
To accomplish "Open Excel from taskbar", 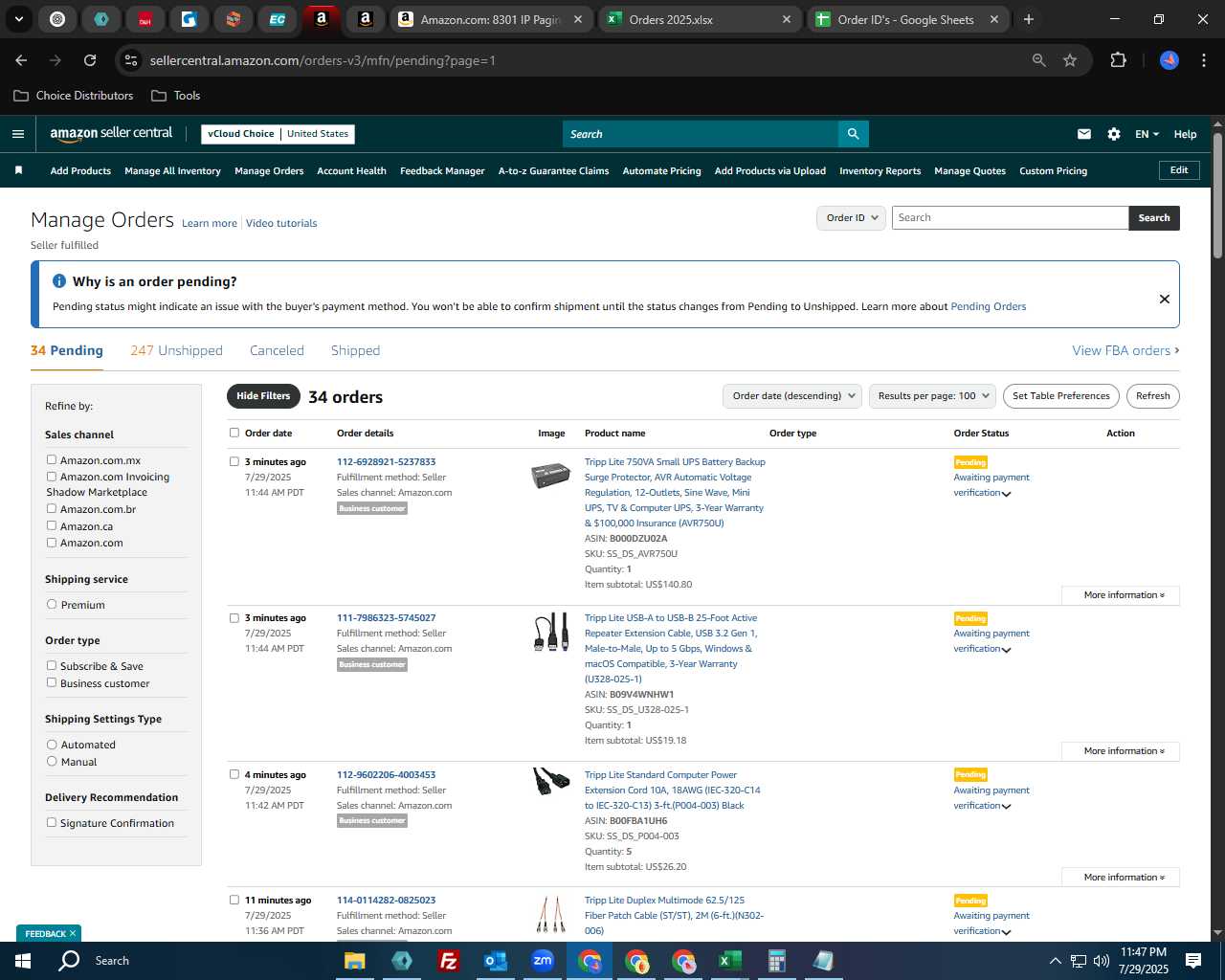I will pyautogui.click(x=729, y=961).
